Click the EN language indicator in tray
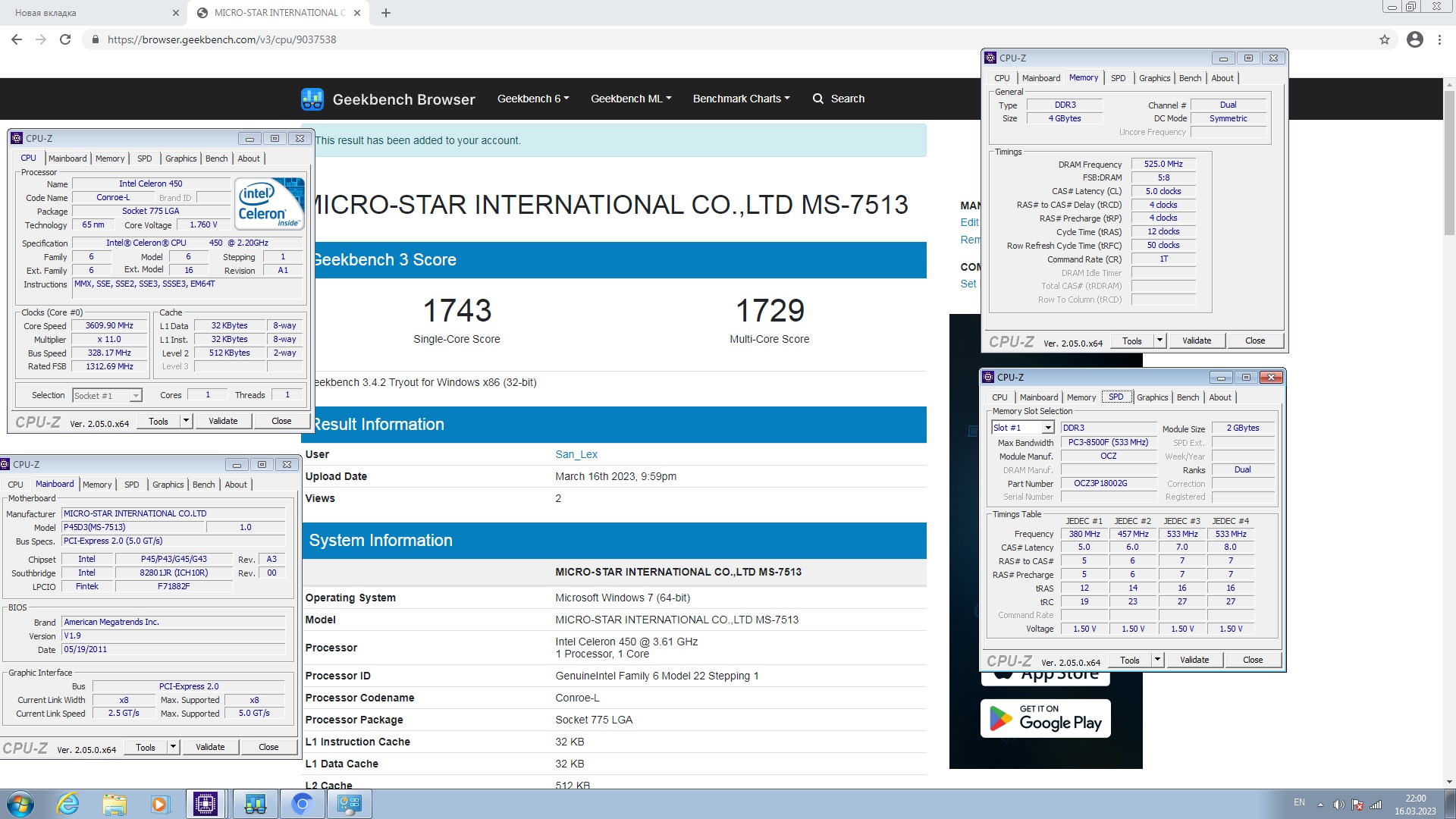The height and width of the screenshot is (819, 1456). (x=1299, y=802)
